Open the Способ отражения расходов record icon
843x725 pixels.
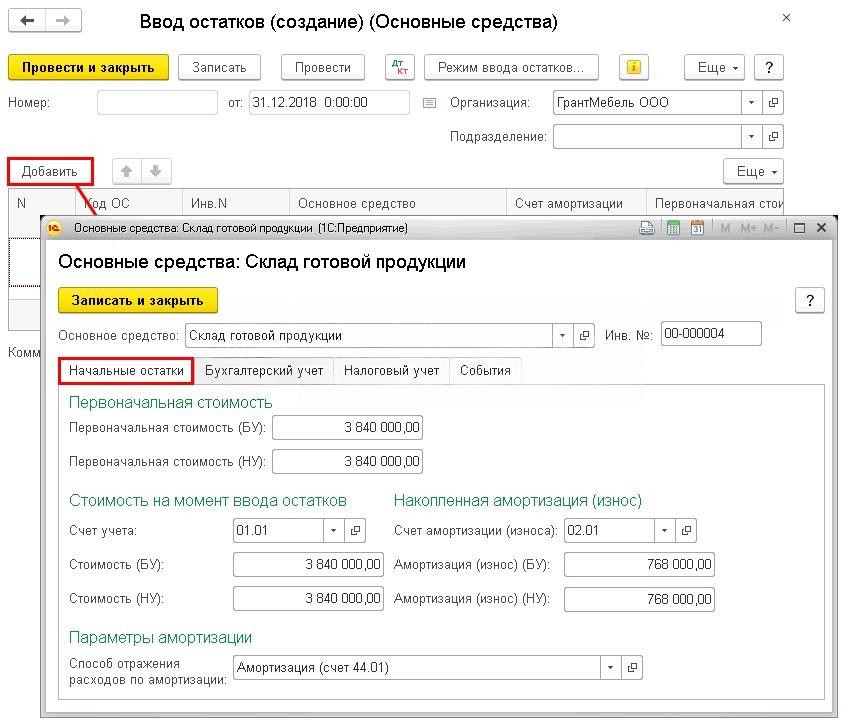(632, 667)
